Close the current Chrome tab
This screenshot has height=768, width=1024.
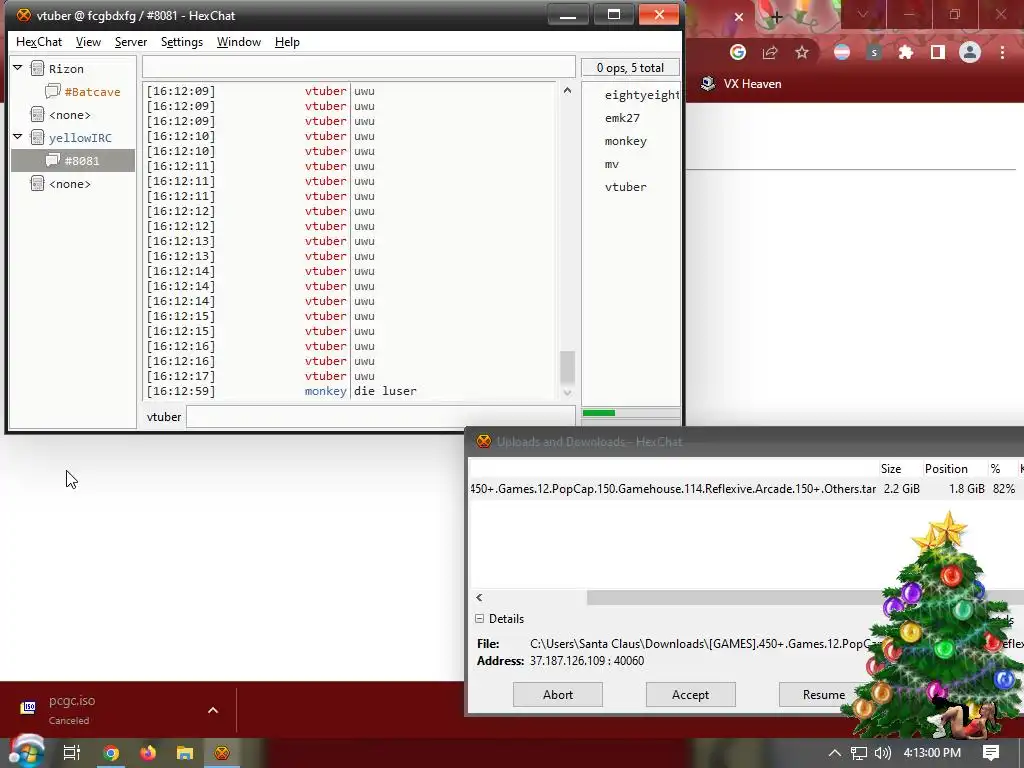click(739, 17)
